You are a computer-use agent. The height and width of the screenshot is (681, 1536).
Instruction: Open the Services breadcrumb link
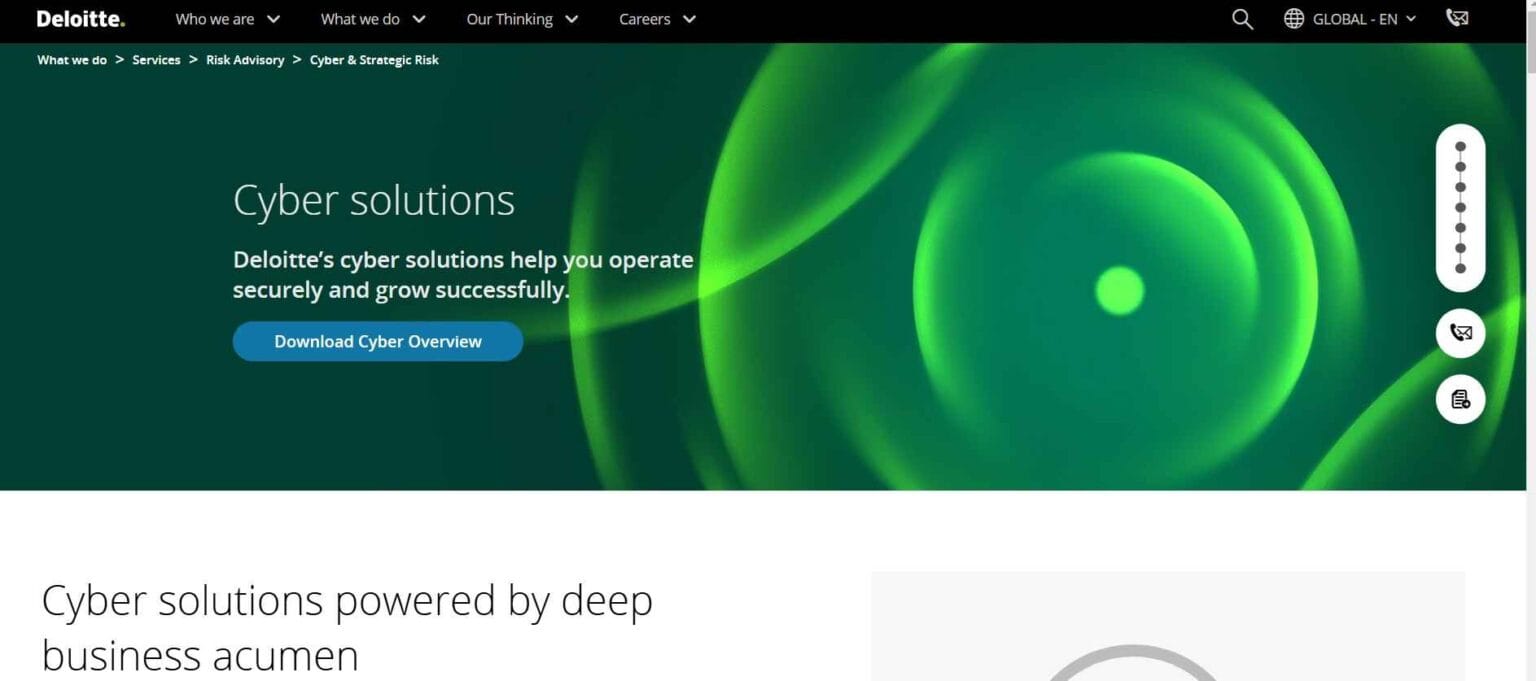(x=156, y=60)
